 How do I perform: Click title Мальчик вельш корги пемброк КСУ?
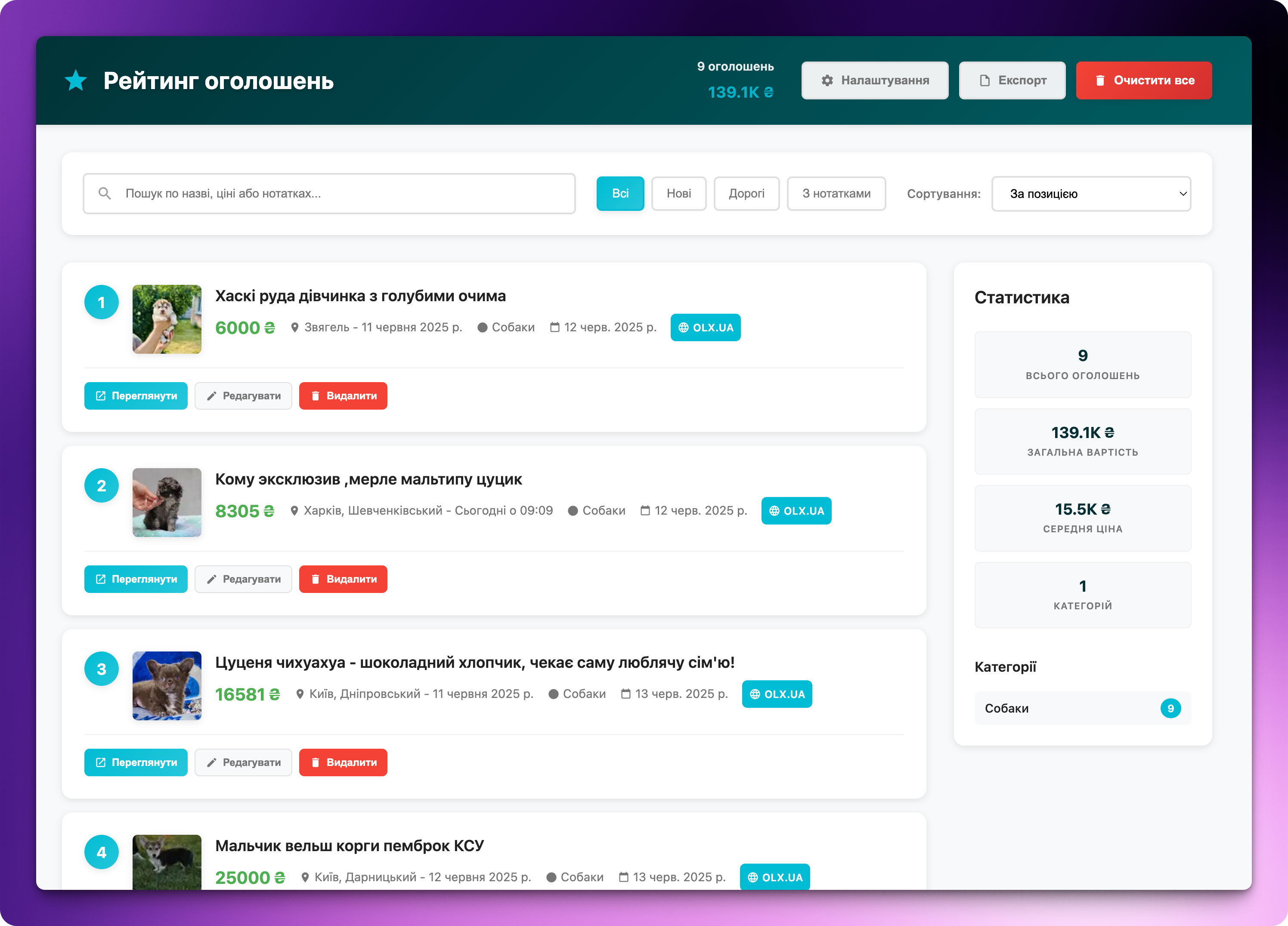click(349, 846)
